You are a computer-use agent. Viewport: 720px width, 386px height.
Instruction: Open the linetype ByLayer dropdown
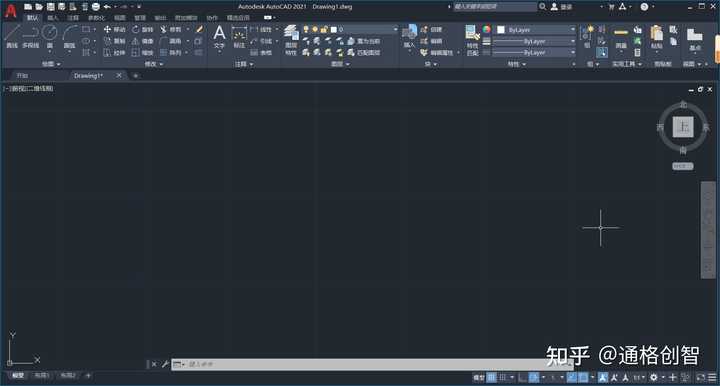[x=534, y=53]
